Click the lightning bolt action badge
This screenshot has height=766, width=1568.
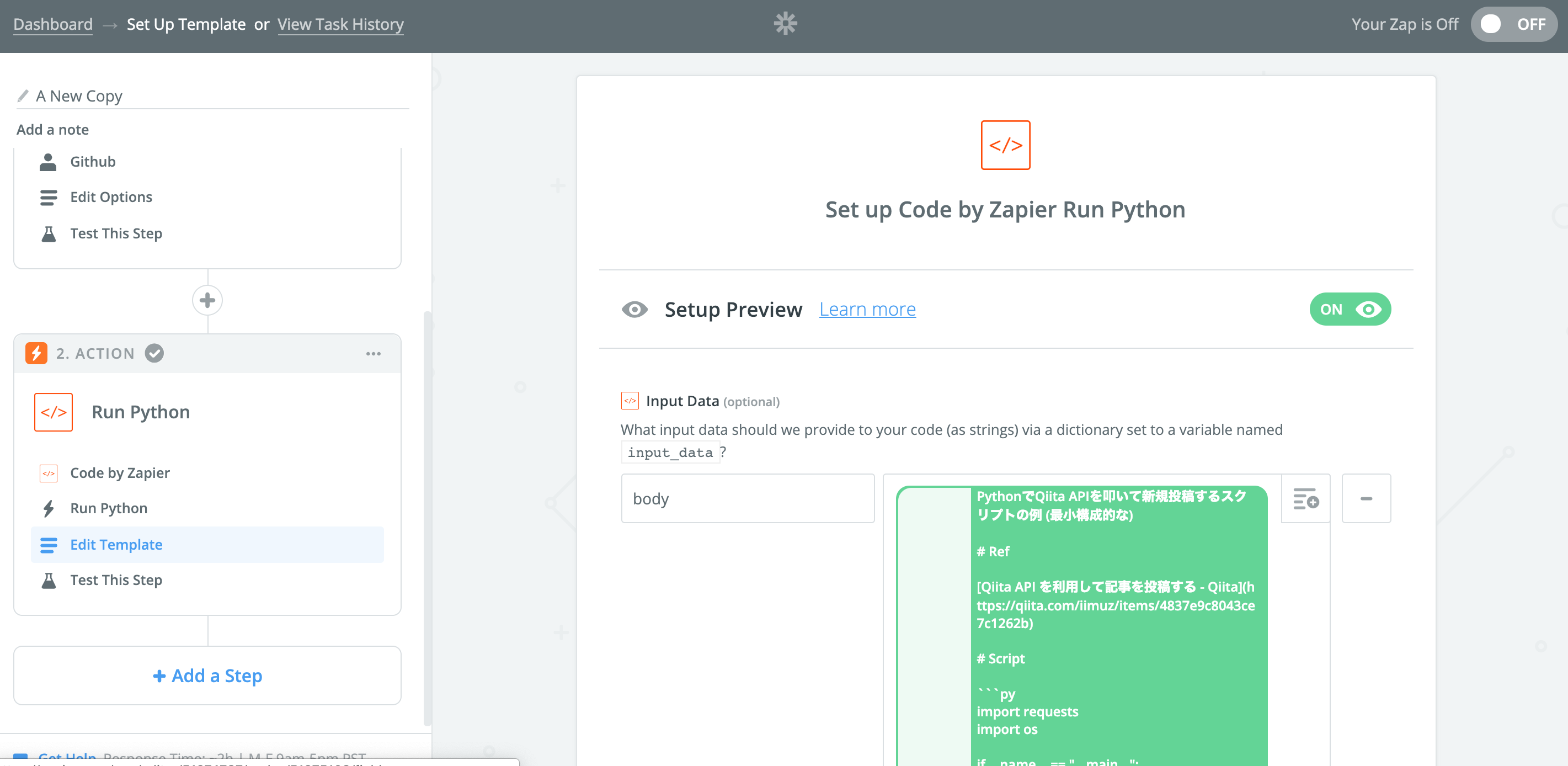(x=36, y=353)
